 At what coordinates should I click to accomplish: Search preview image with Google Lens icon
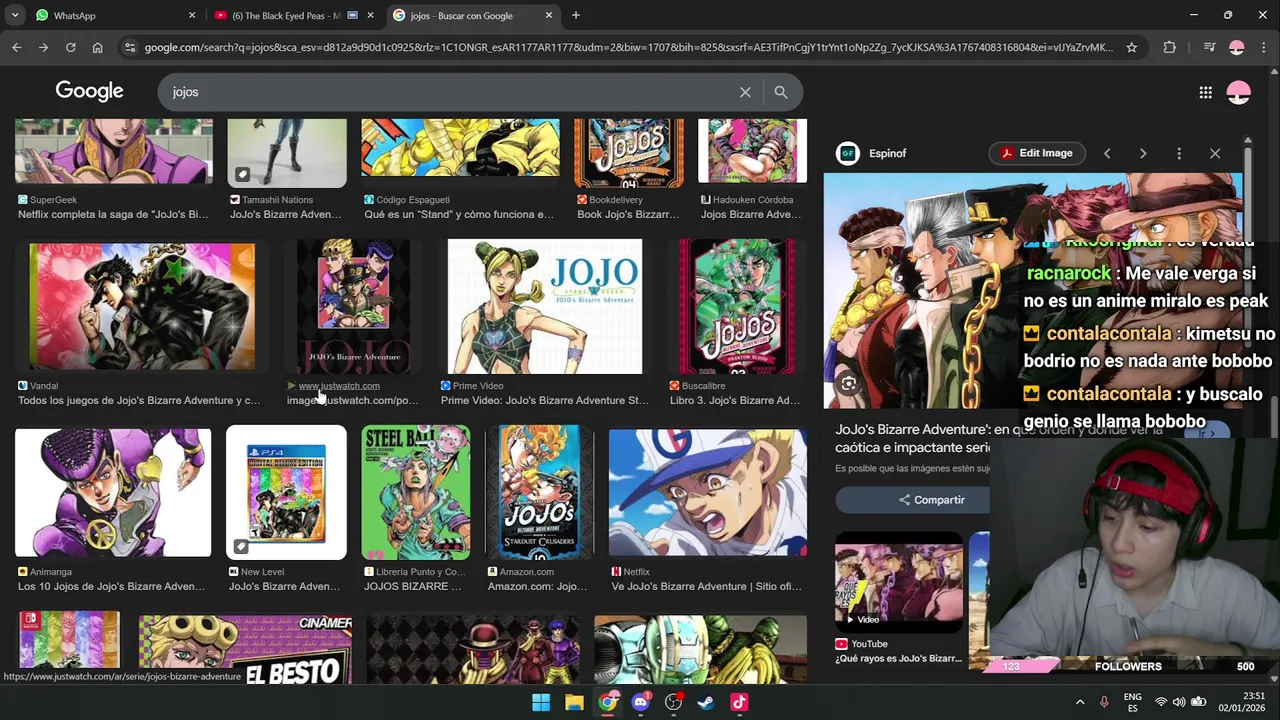click(848, 384)
